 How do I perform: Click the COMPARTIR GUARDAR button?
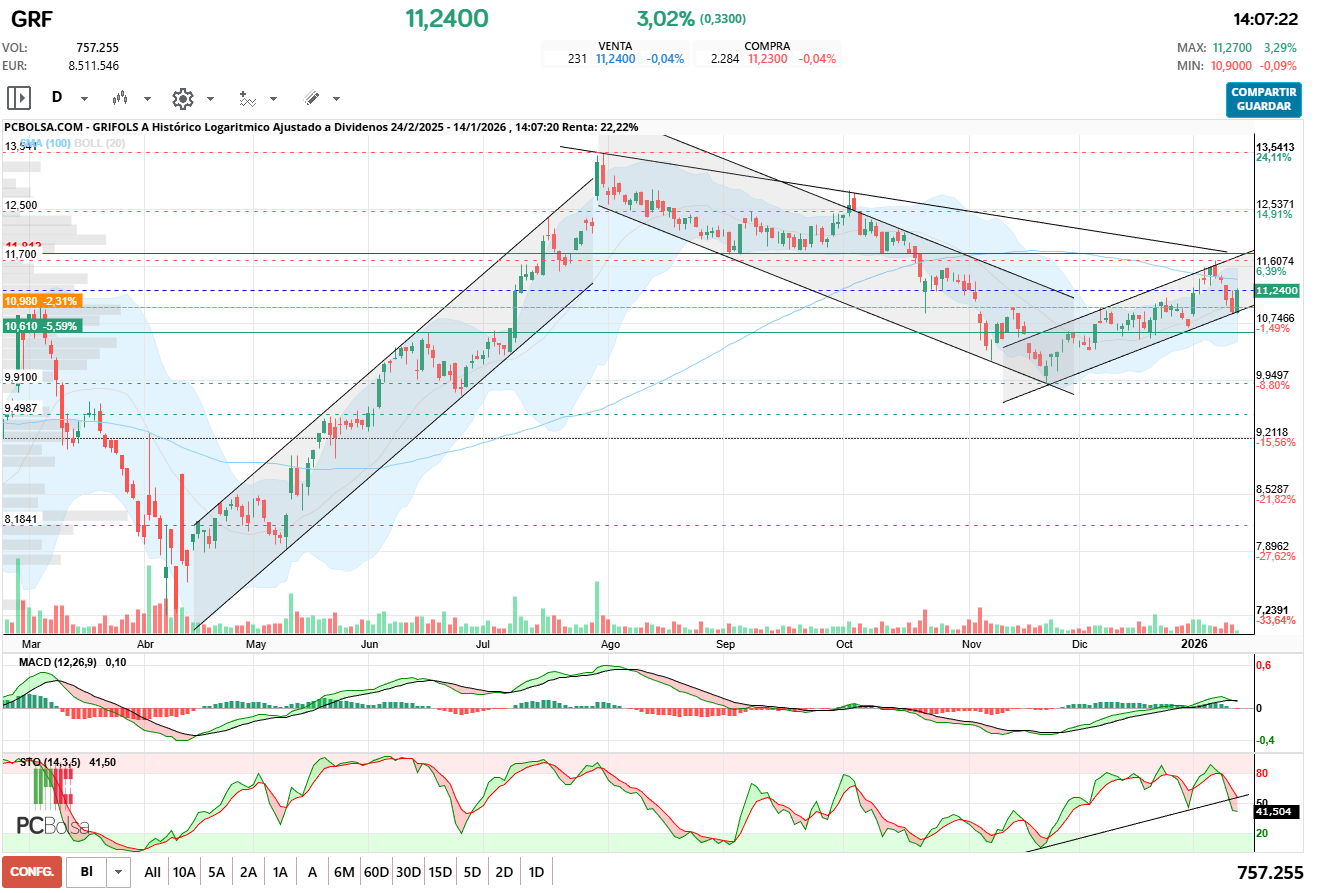pyautogui.click(x=1264, y=99)
